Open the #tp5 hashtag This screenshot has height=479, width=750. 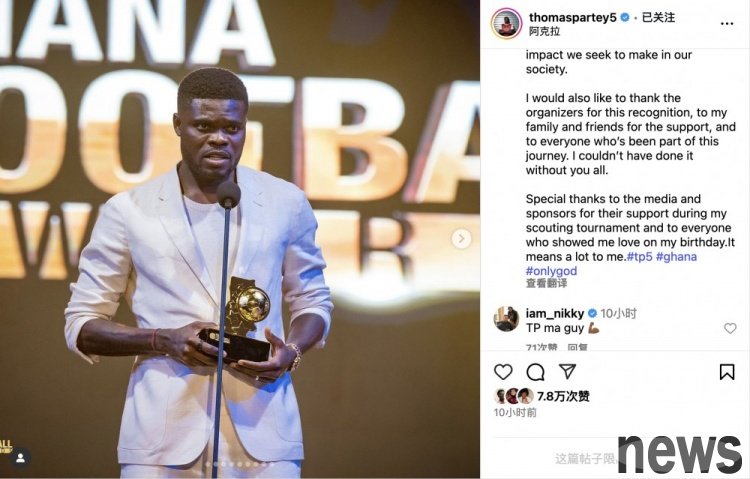click(x=640, y=256)
